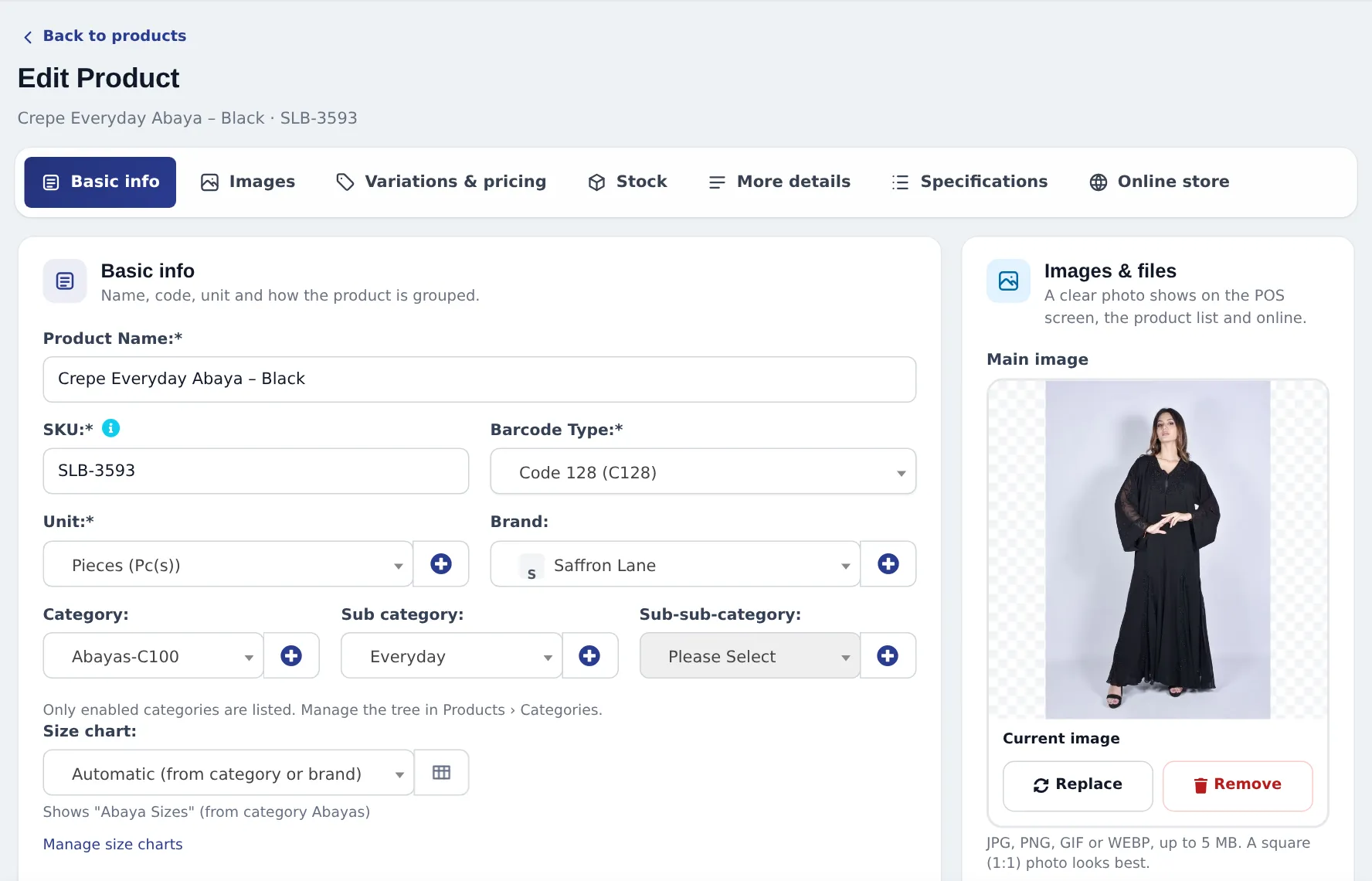Open the Stock tab
This screenshot has width=1372, height=881.
click(x=627, y=182)
